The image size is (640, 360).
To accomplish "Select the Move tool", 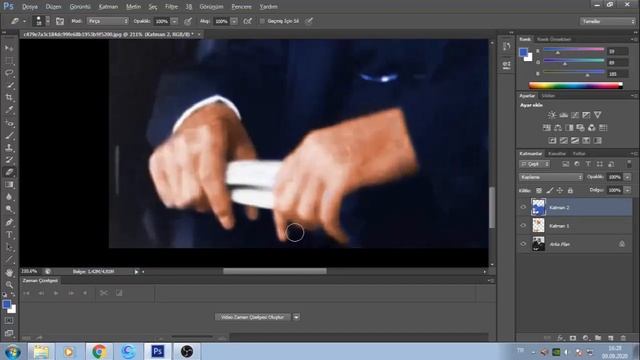I will (9, 48).
